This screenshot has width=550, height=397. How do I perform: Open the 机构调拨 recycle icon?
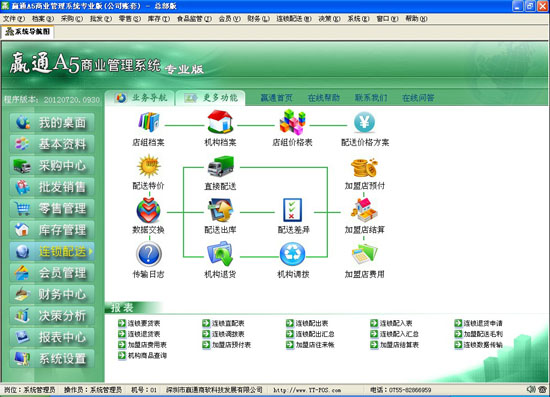(x=293, y=255)
